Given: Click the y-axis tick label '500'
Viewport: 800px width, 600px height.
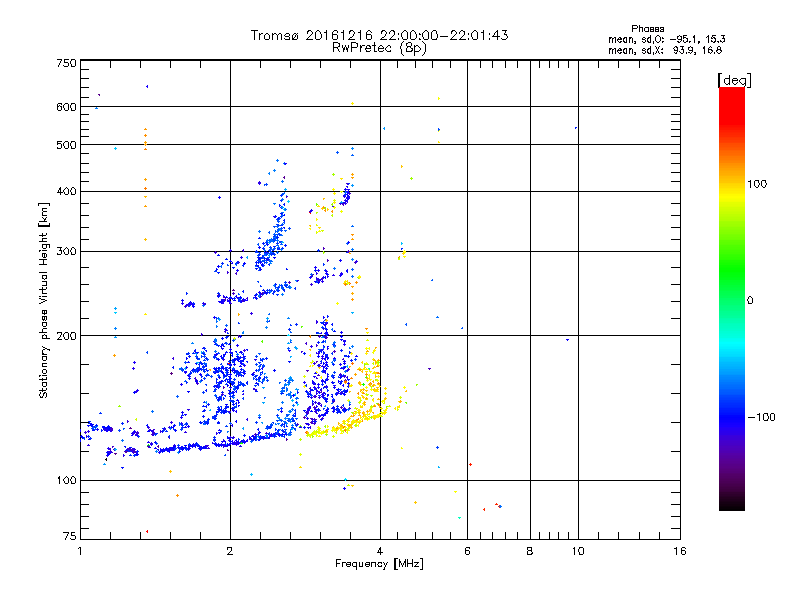Looking at the screenshot, I should (66, 145).
